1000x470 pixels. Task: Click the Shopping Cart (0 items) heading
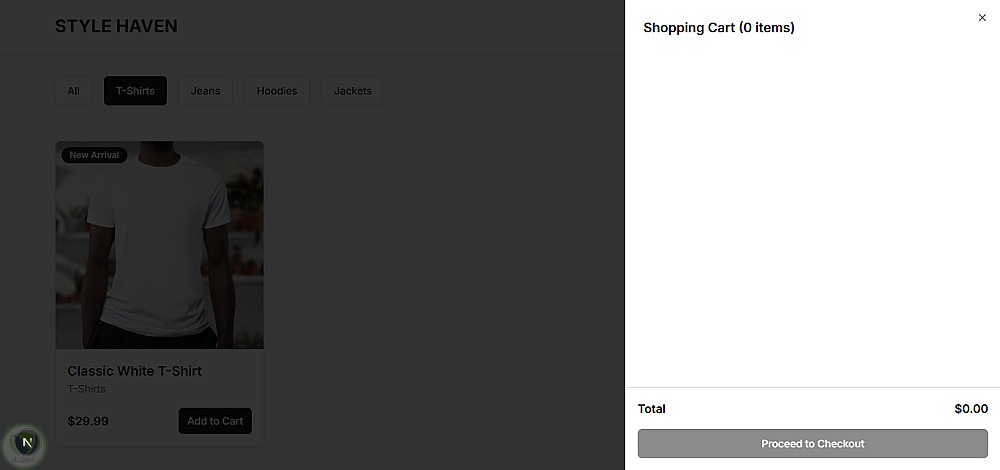719,28
